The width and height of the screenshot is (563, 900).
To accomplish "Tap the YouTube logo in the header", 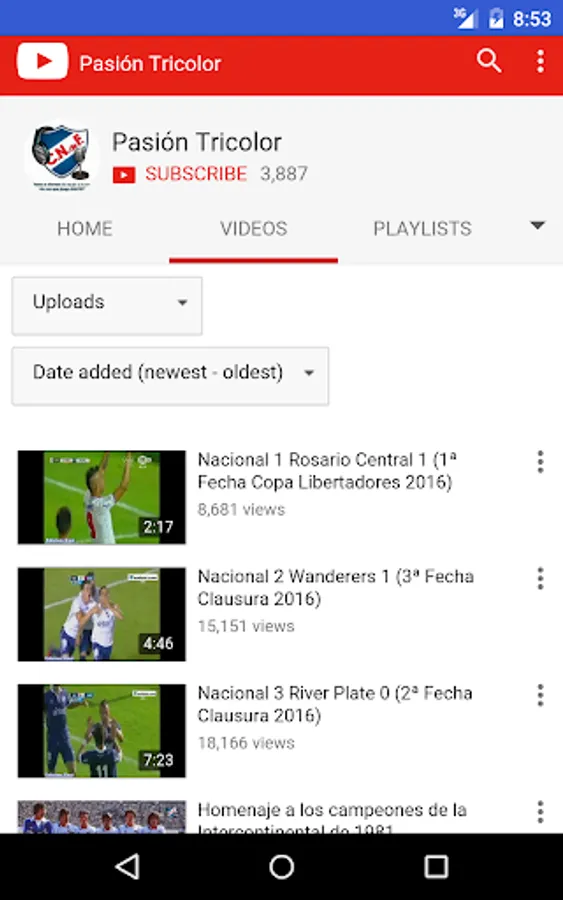I will [x=42, y=61].
